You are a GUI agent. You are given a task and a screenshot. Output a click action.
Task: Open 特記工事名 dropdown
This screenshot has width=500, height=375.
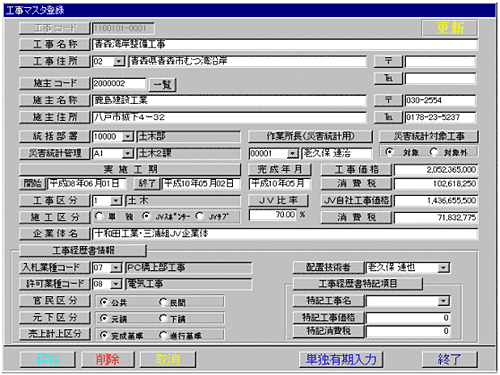tap(443, 301)
